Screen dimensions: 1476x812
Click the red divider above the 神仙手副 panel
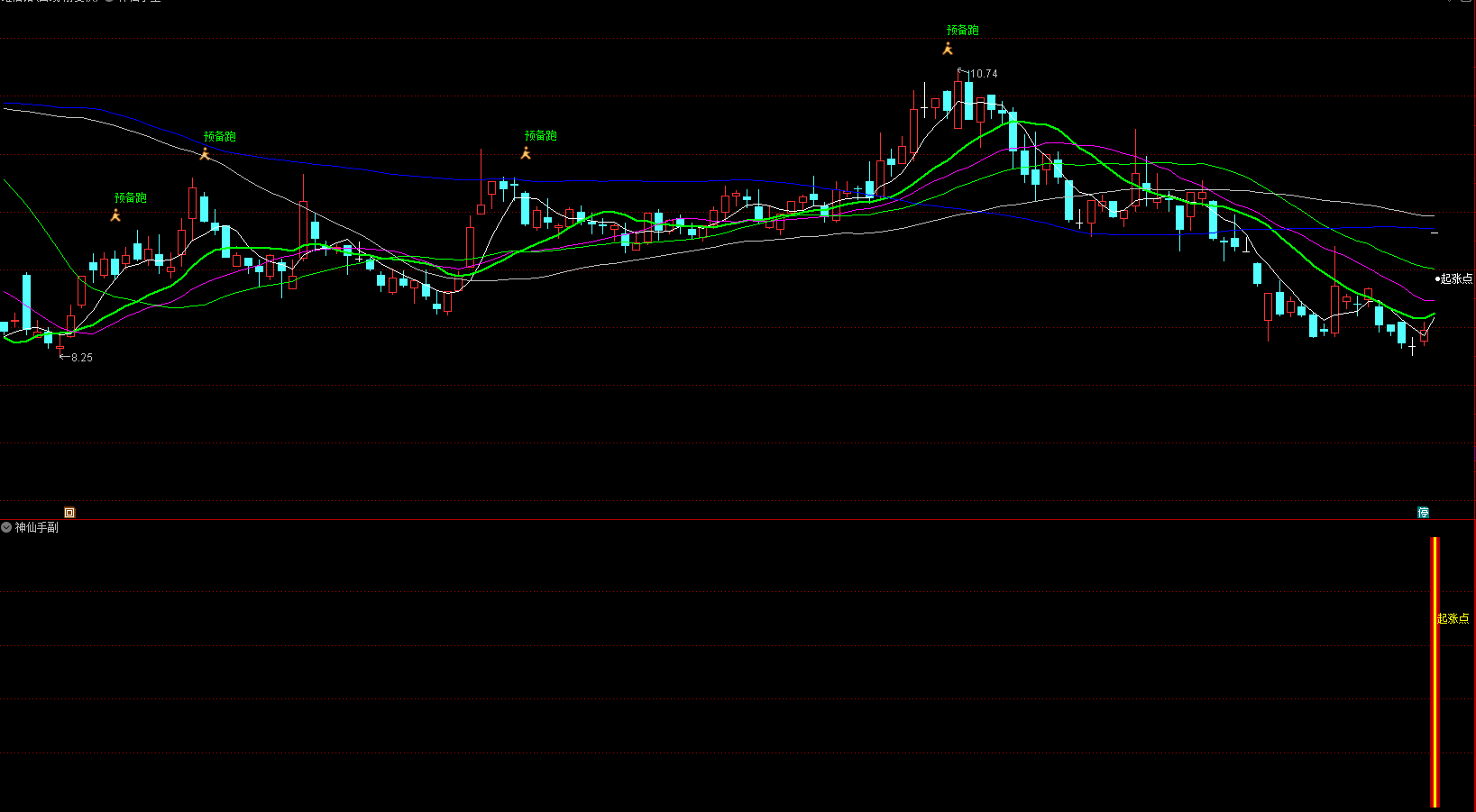coord(721,520)
